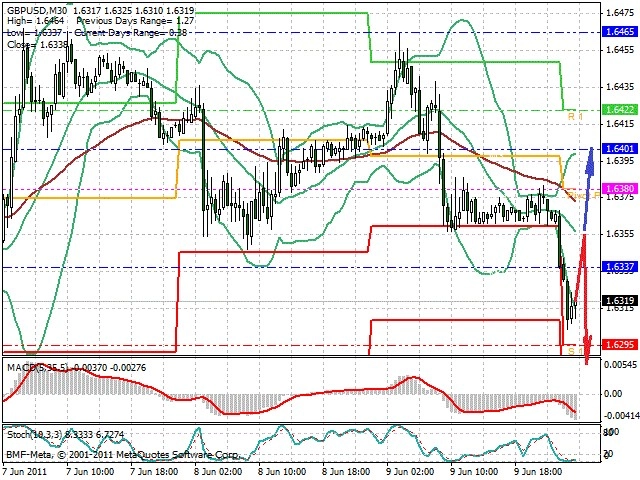Select the 9 Jun 02:00 time axis marker

[x=411, y=471]
